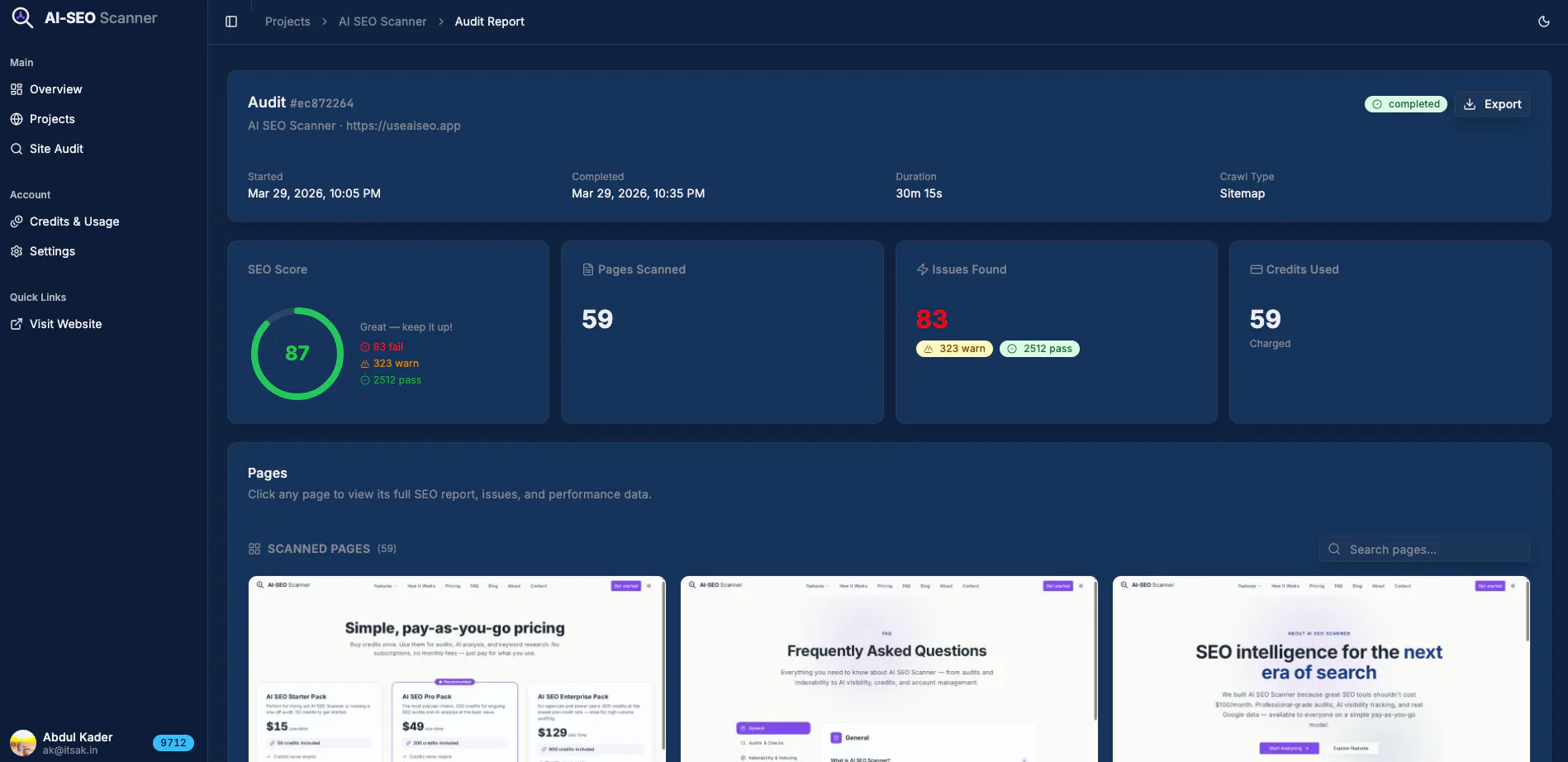
Task: Click the https://useaiseo.app project URL text
Action: click(403, 126)
